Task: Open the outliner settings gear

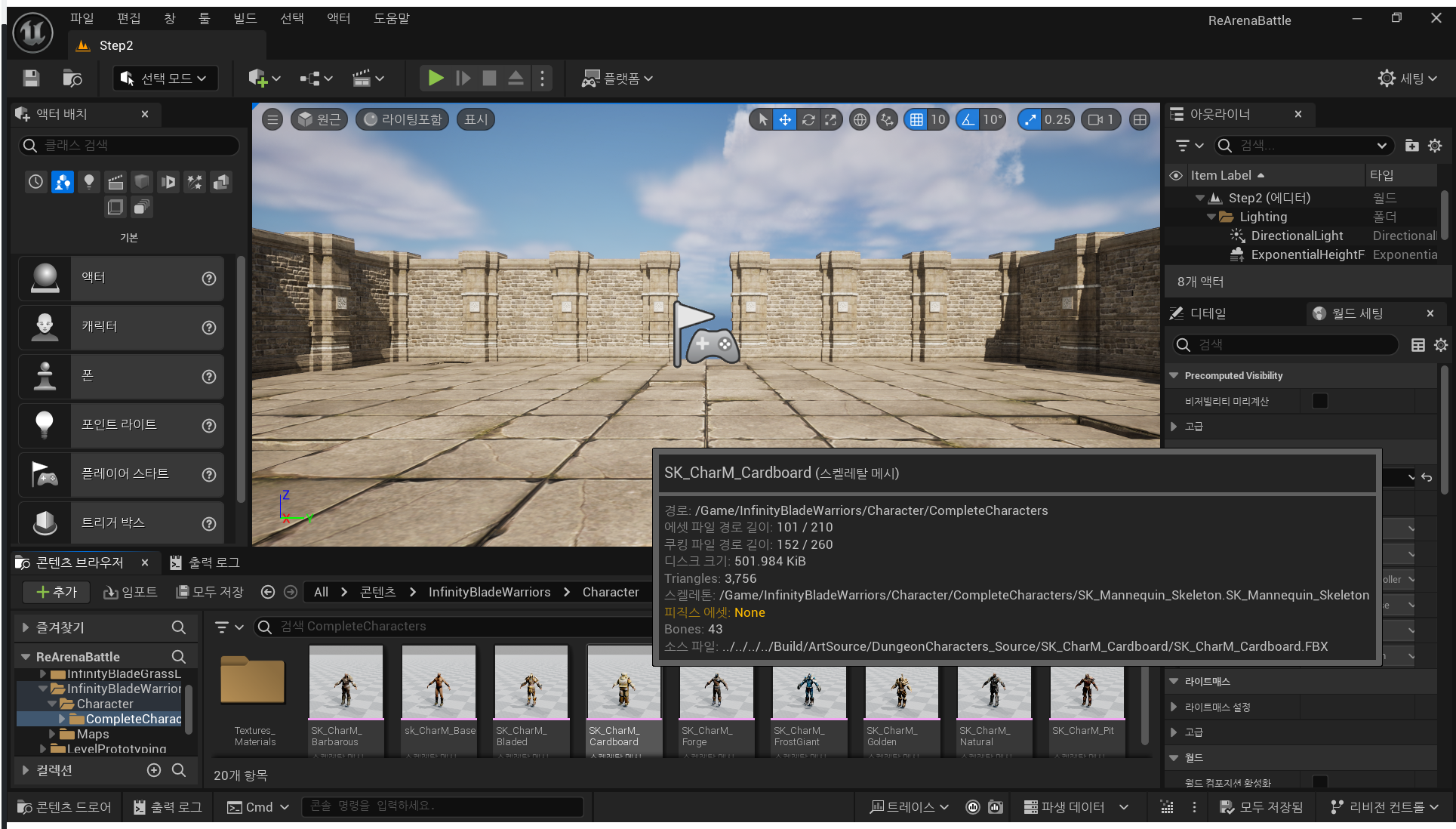Action: click(x=1435, y=146)
